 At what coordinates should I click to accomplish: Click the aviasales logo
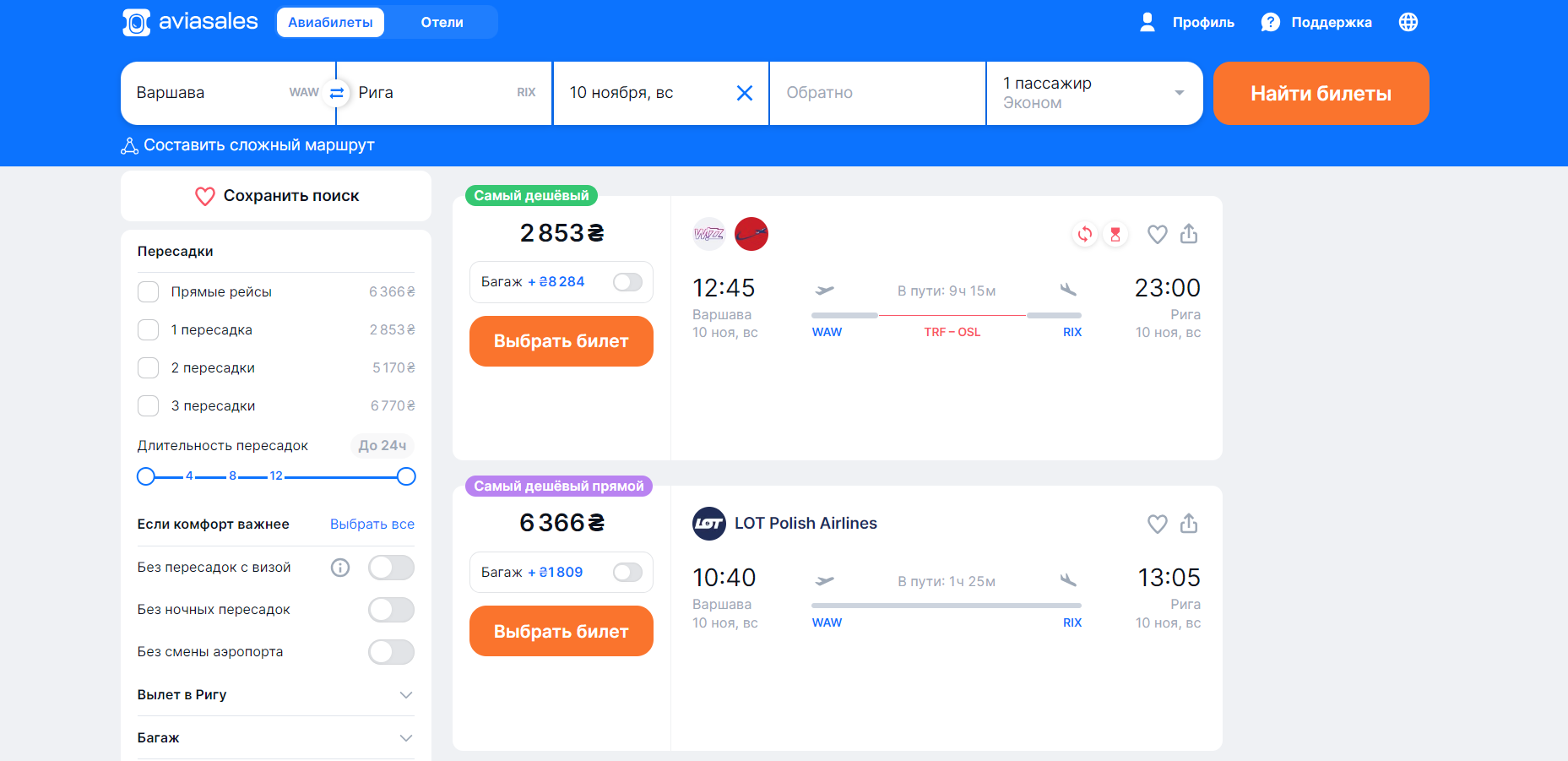190,22
